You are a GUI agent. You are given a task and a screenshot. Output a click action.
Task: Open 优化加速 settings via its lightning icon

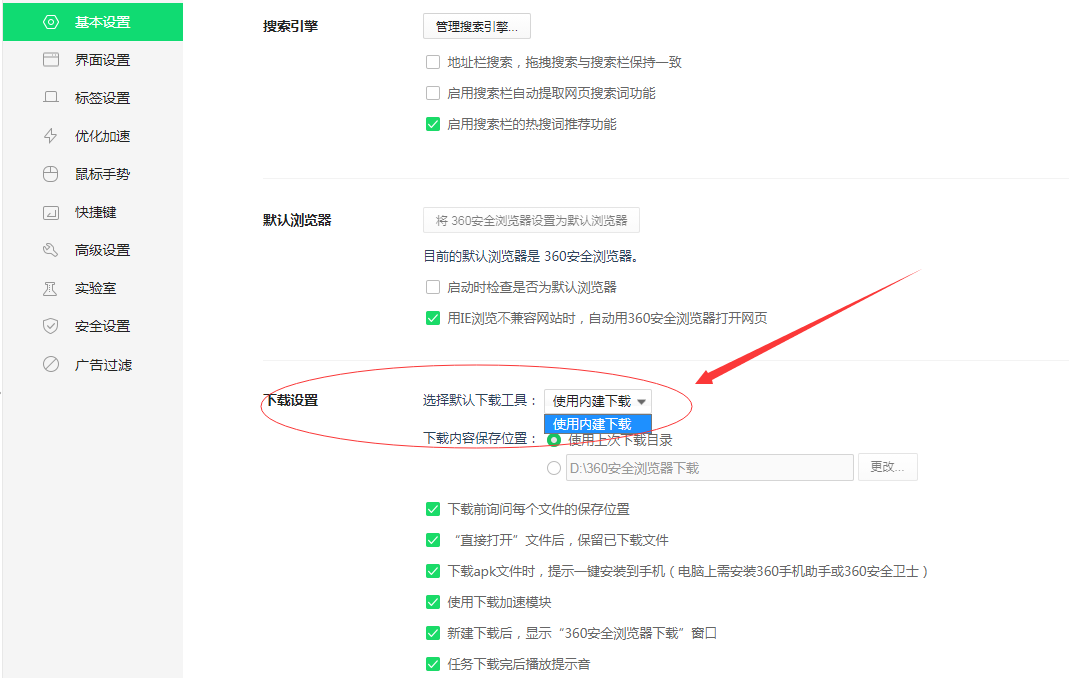tap(50, 135)
